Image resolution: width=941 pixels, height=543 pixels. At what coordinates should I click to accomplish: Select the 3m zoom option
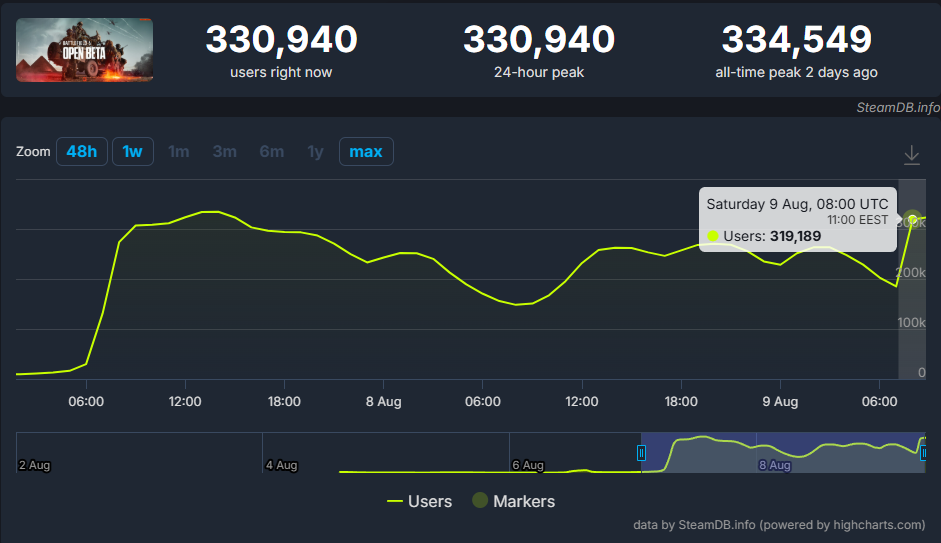[224, 151]
